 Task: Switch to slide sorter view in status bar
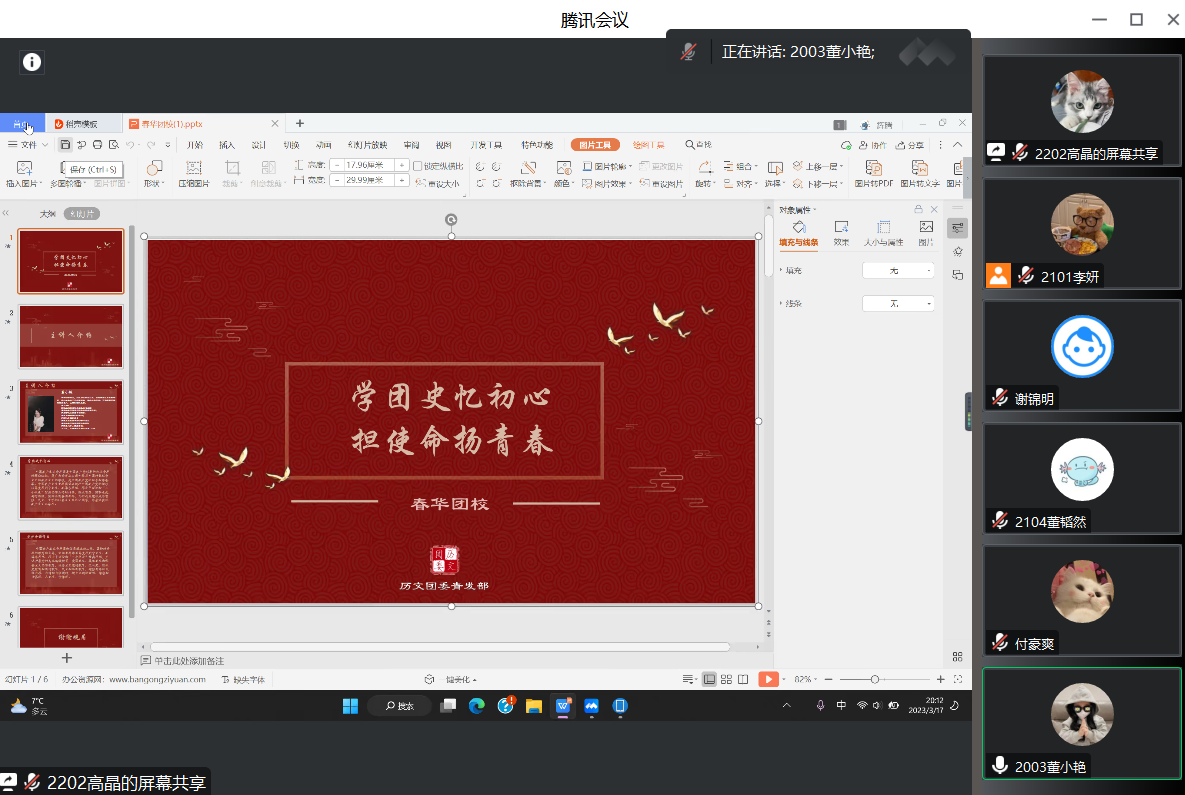pyautogui.click(x=727, y=679)
